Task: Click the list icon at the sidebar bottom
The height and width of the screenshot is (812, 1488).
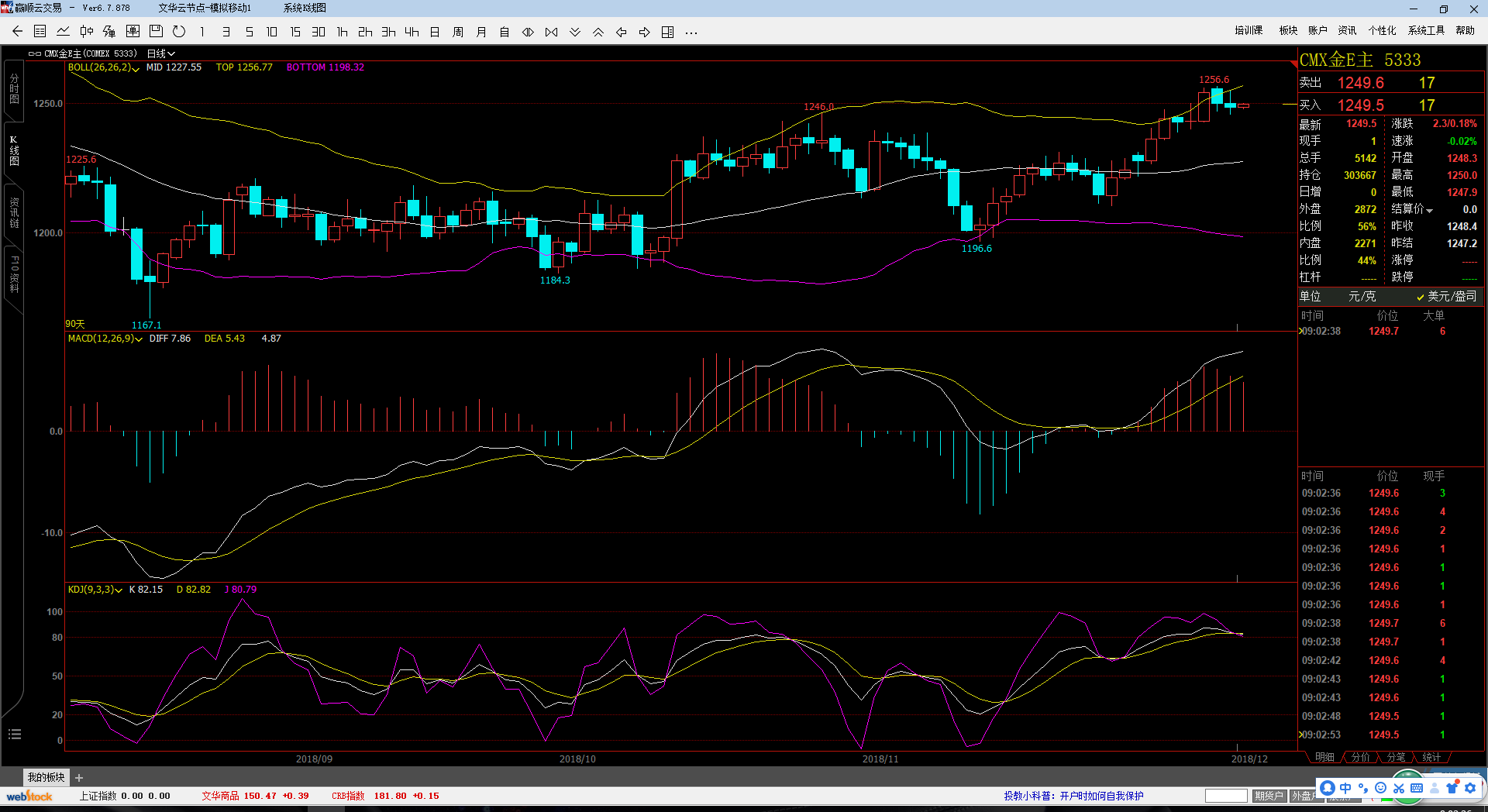Action: point(14,735)
